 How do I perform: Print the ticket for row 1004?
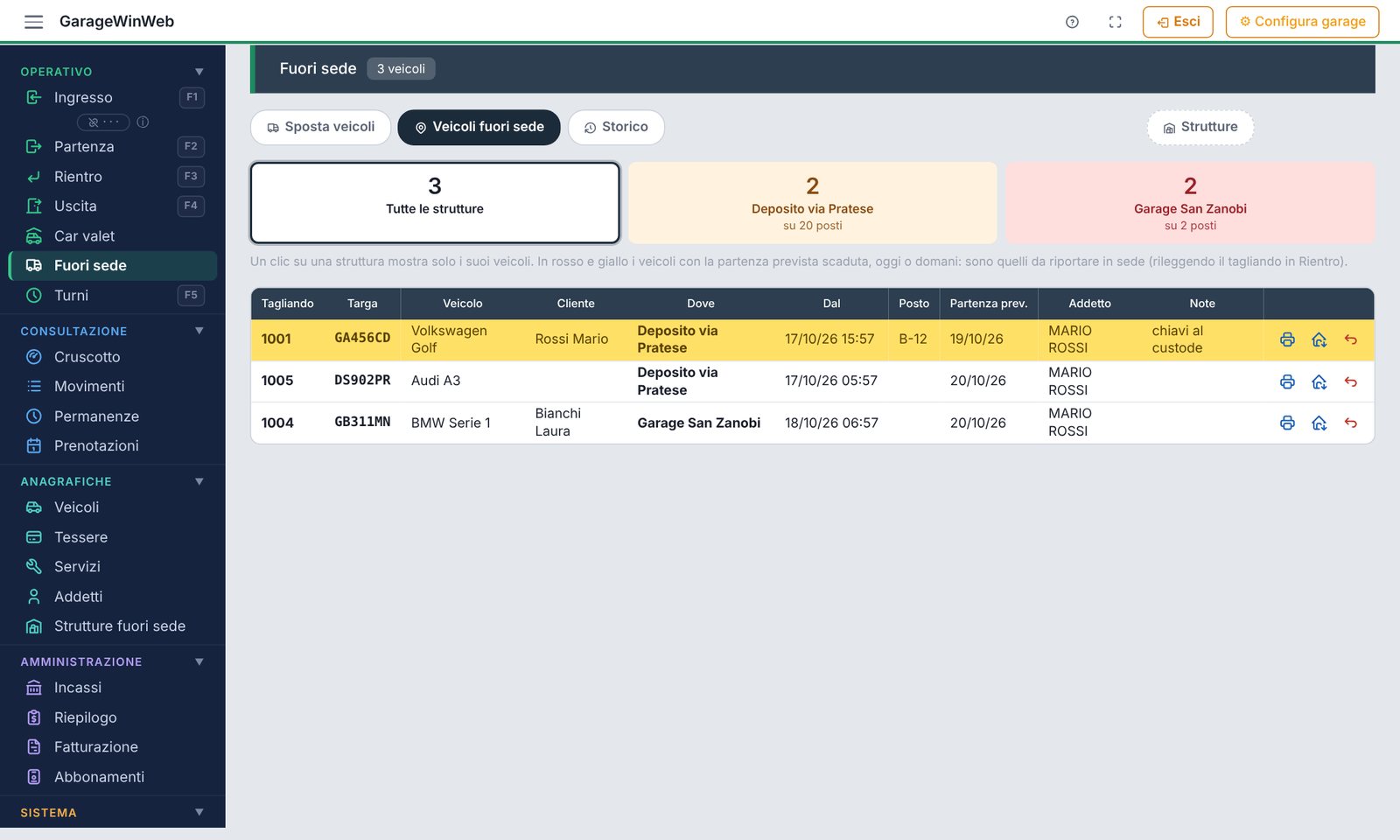pyautogui.click(x=1287, y=423)
